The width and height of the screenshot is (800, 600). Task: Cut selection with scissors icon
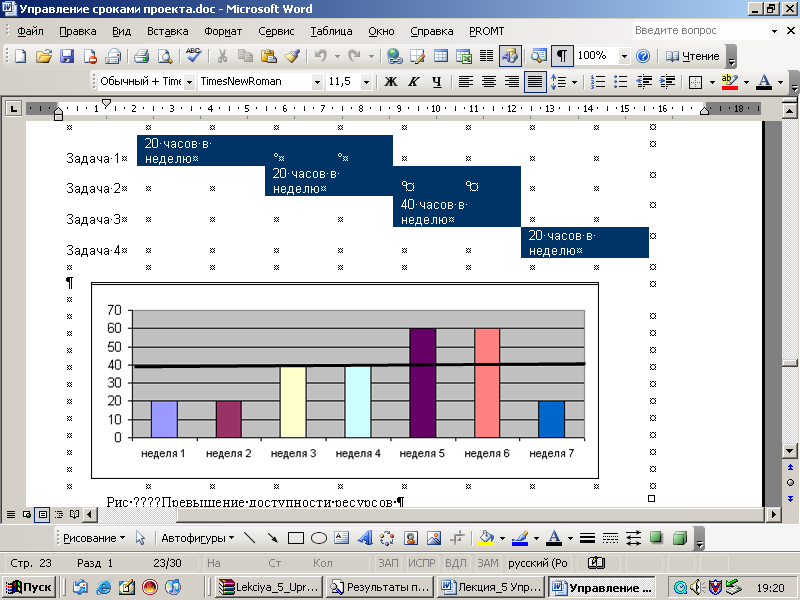[222, 56]
